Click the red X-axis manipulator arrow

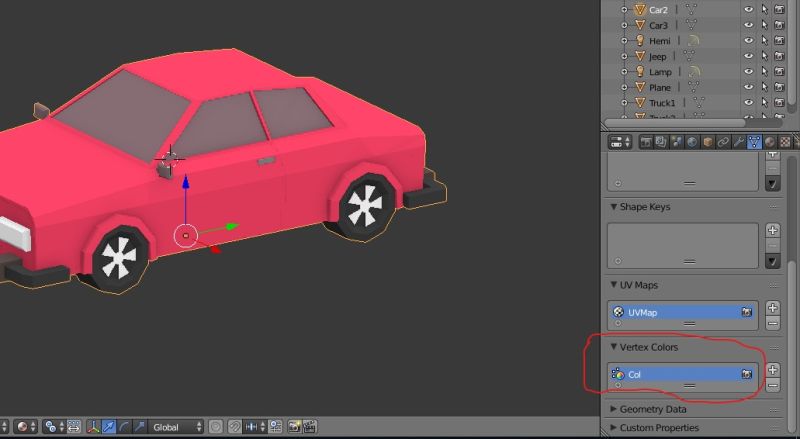coord(215,249)
